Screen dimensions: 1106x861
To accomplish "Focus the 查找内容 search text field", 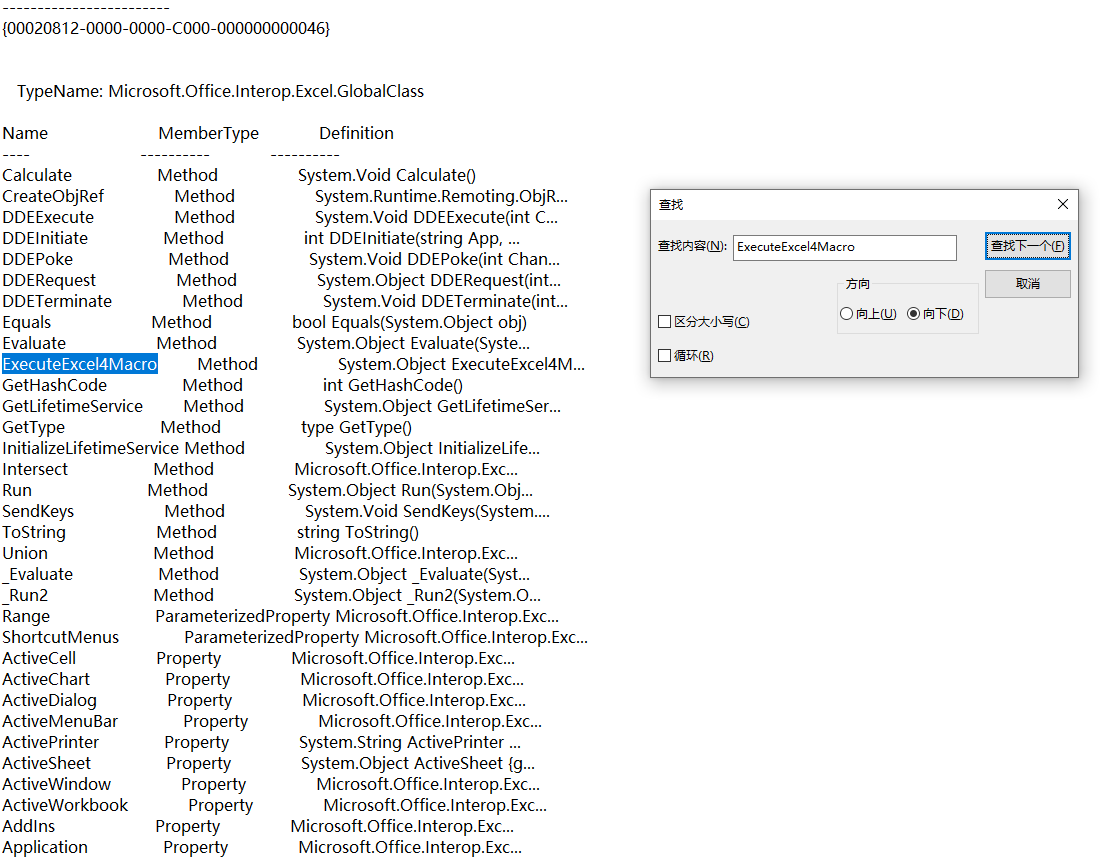I will coord(844,248).
